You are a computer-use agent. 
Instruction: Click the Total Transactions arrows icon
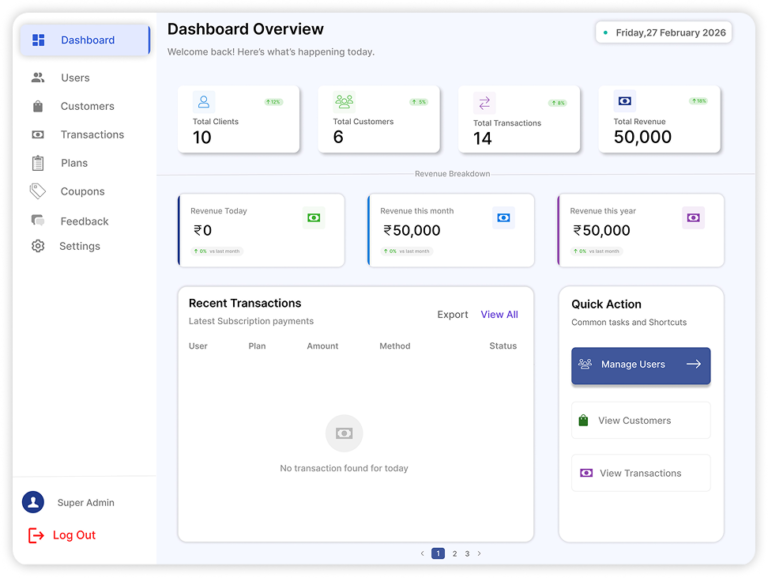(x=484, y=103)
